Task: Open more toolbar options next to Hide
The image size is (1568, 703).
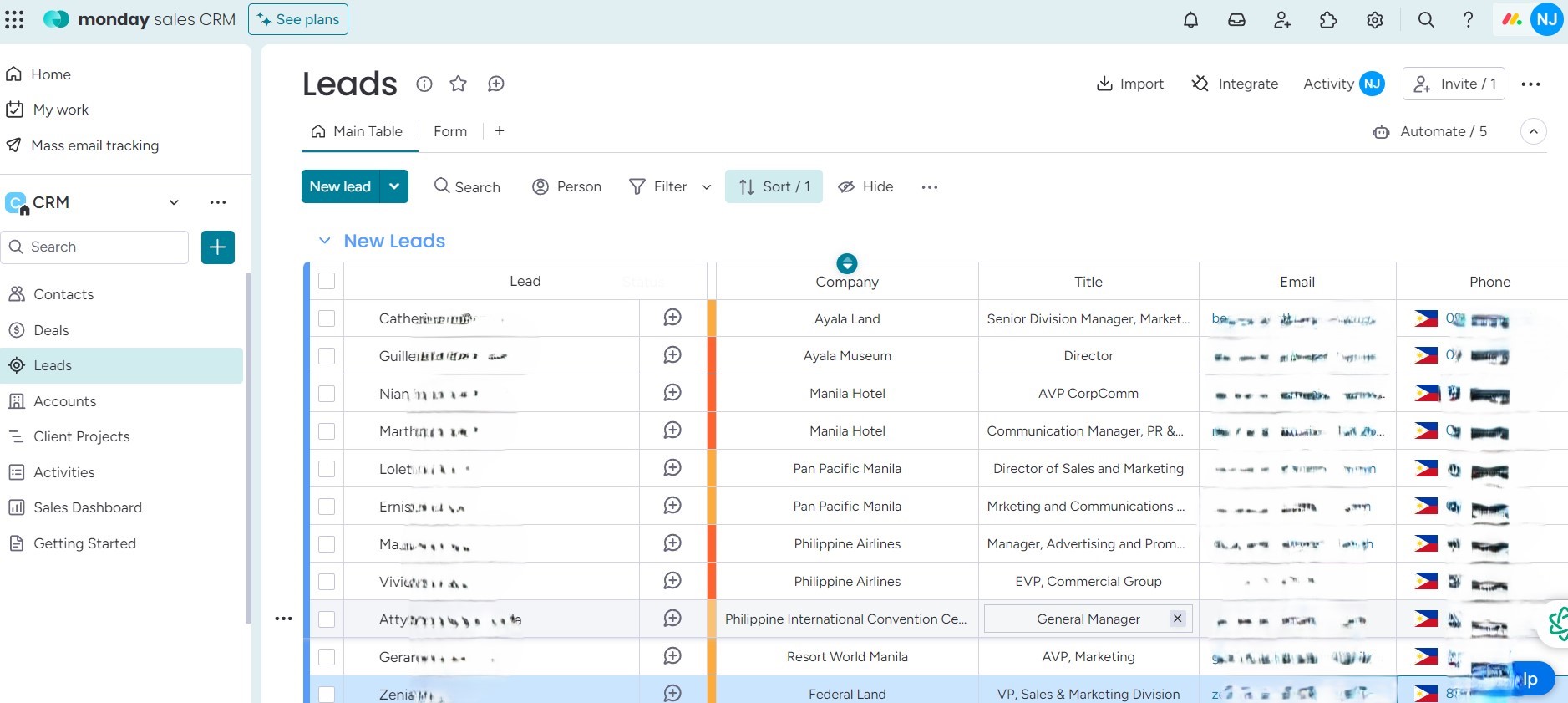Action: (x=930, y=187)
